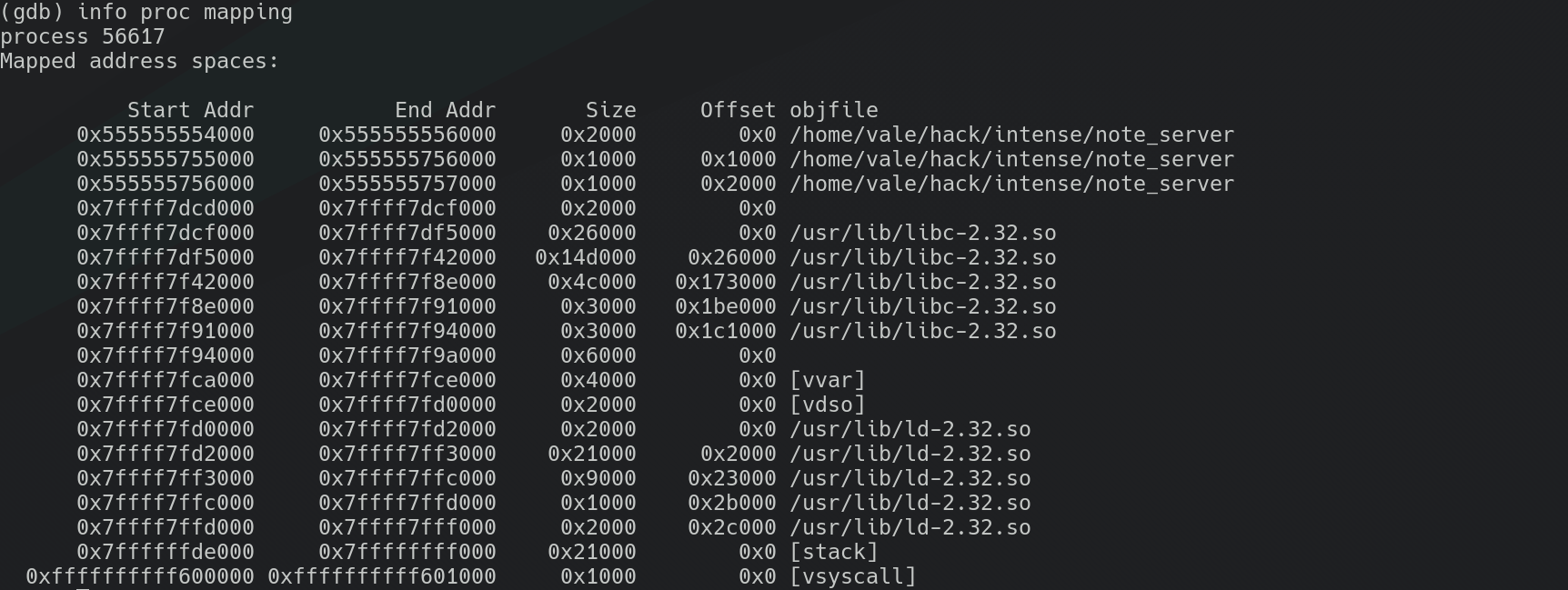Click the ld-2.32.so path at offset 0x2c000

[910, 528]
